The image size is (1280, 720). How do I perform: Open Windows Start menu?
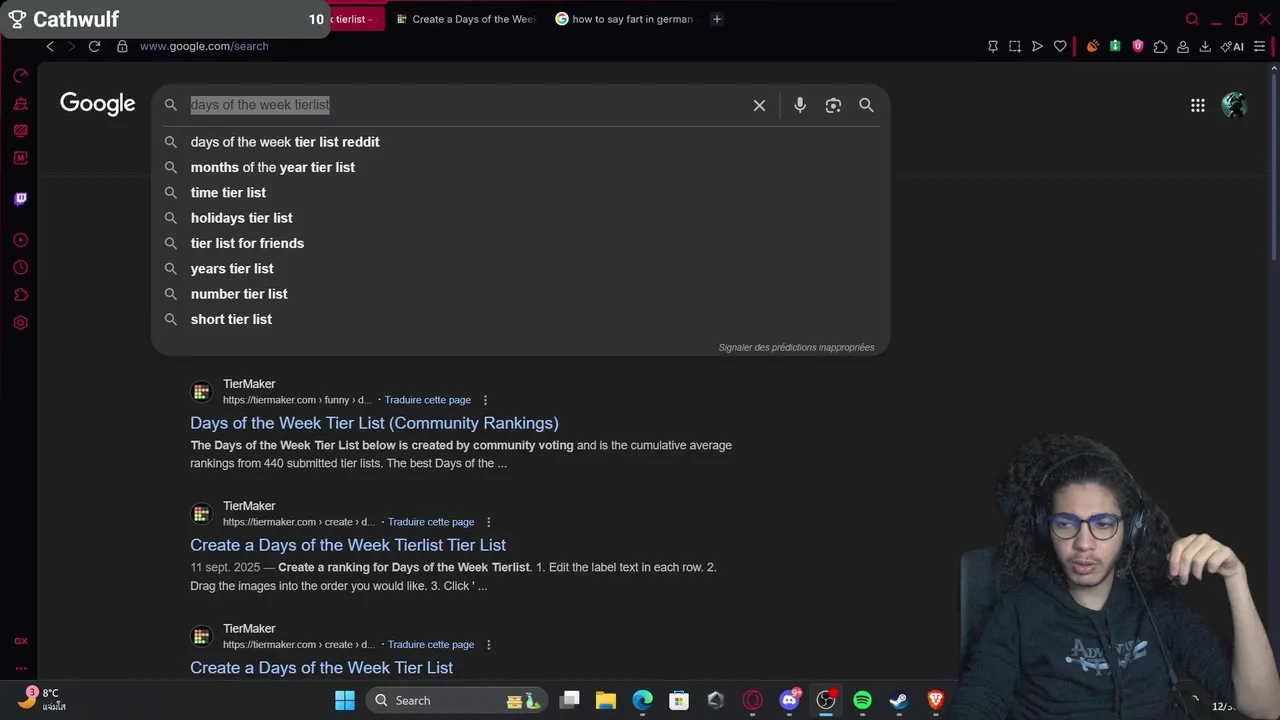tap(344, 700)
